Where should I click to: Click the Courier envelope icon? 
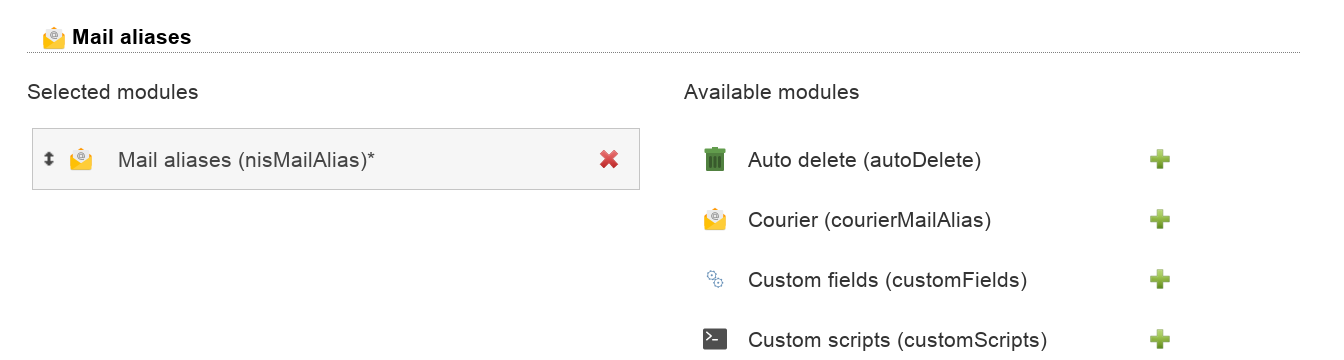pyautogui.click(x=714, y=219)
